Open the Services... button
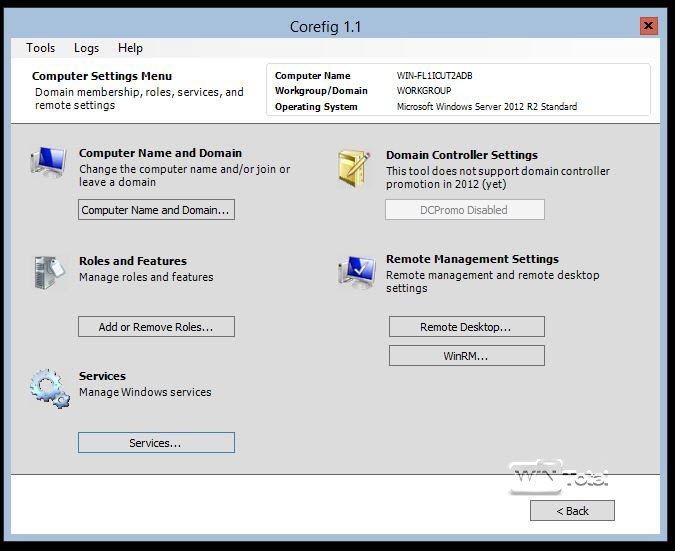 tap(156, 443)
